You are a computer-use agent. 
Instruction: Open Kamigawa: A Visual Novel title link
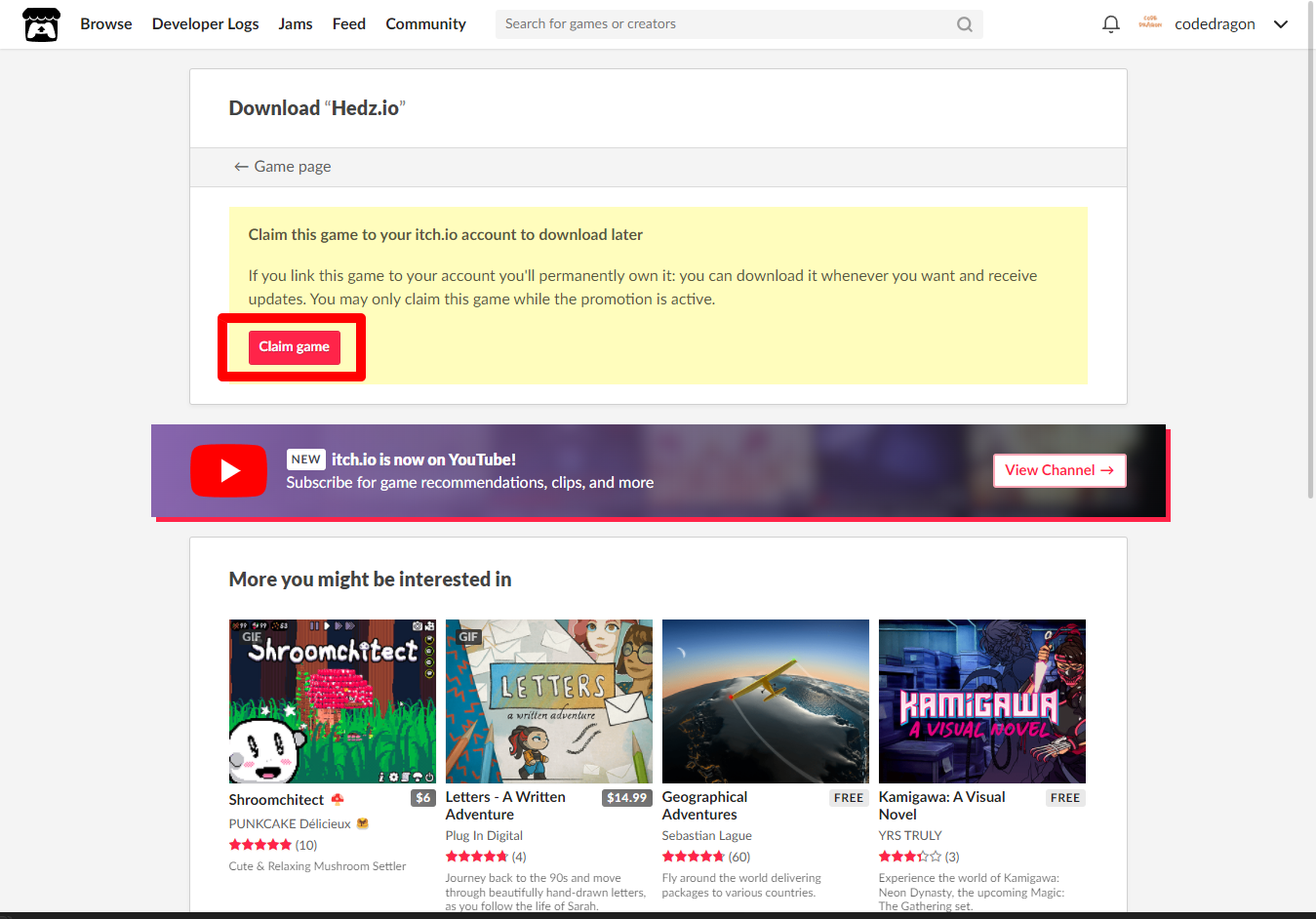point(941,806)
